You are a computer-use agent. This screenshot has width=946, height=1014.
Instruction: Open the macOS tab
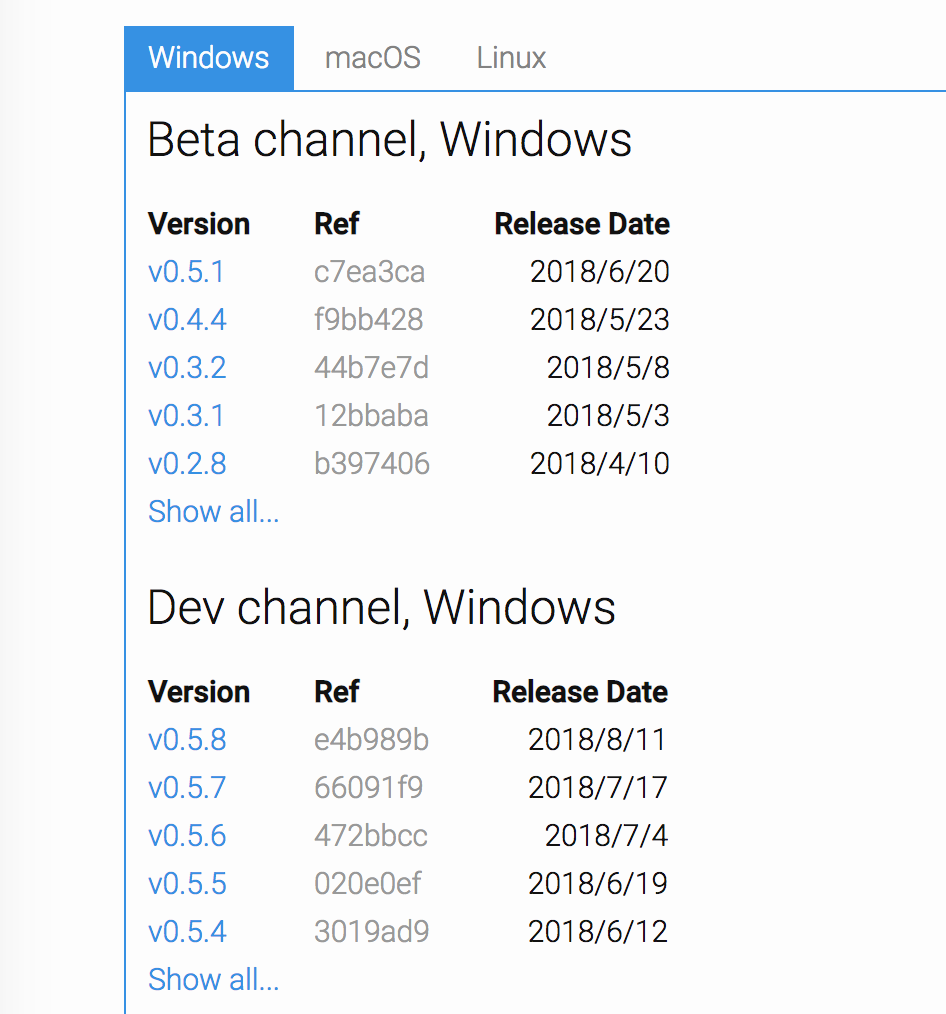[x=372, y=58]
